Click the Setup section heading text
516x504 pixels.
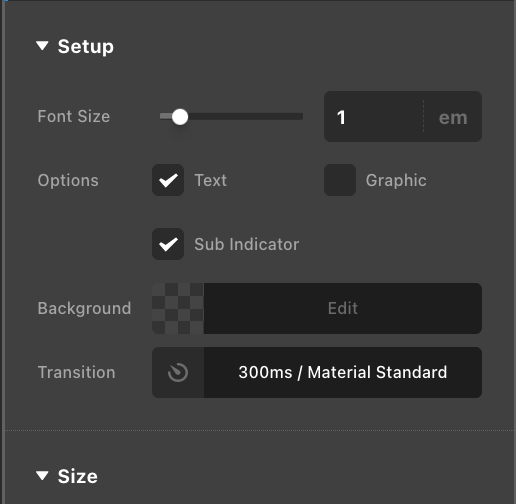tap(86, 46)
